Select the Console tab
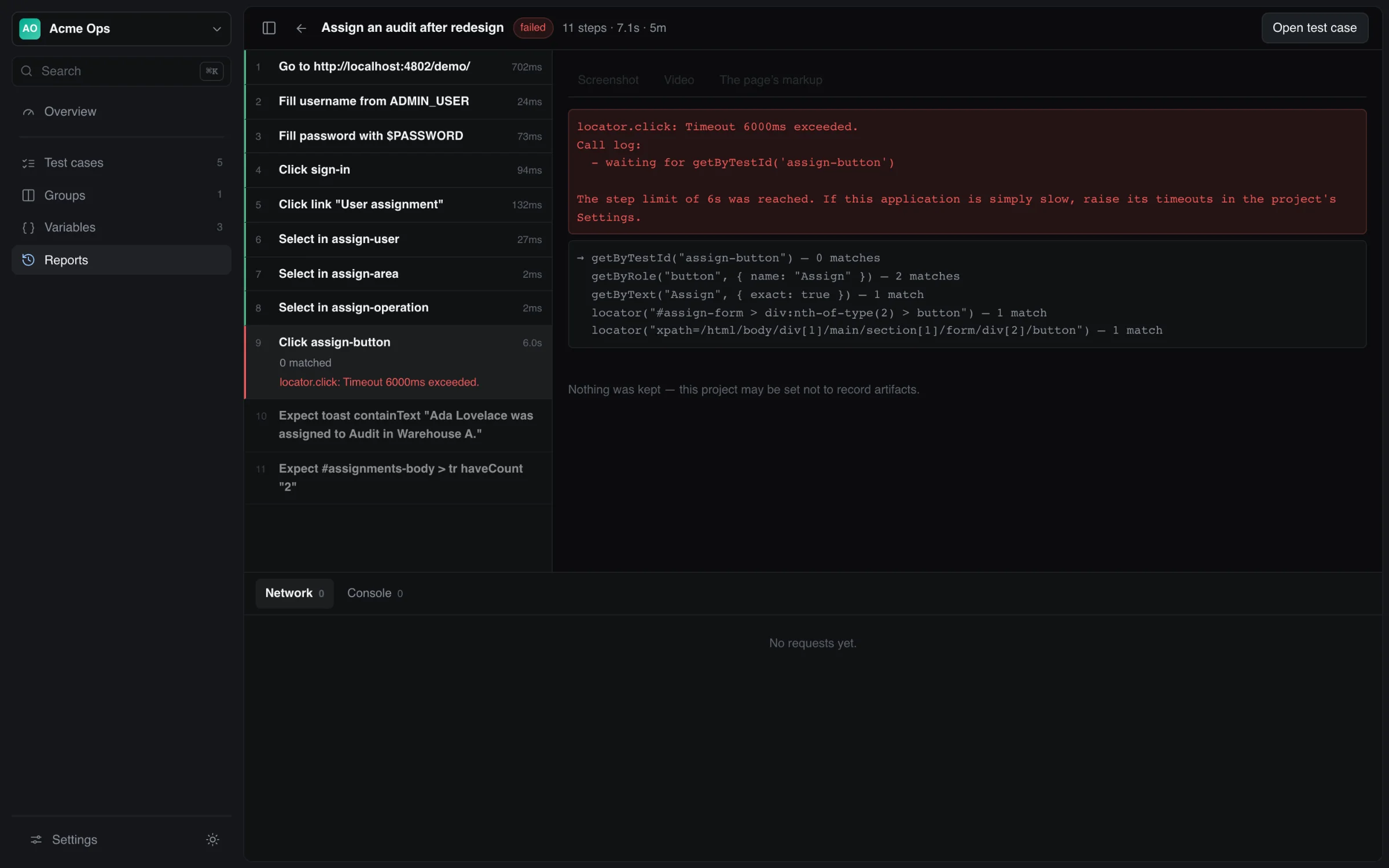The width and height of the screenshot is (1389, 868). click(x=374, y=593)
